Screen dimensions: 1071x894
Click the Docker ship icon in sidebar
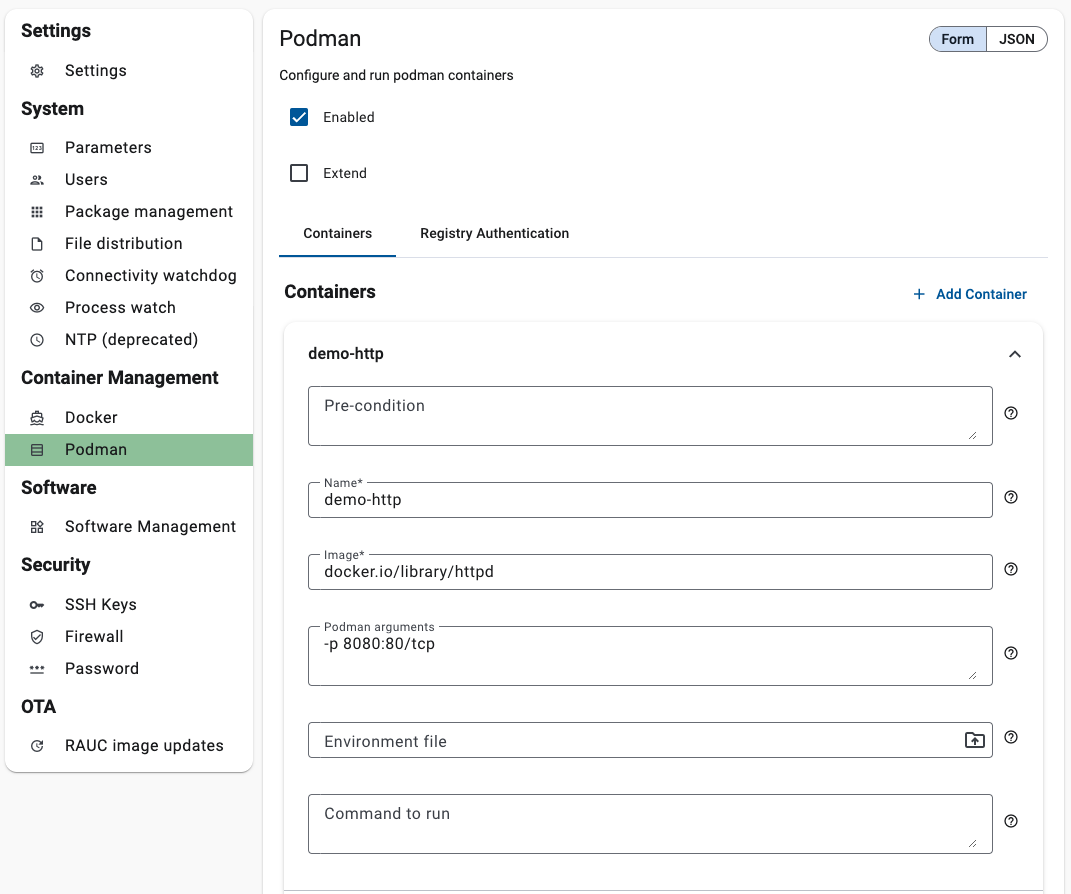[x=37, y=418]
